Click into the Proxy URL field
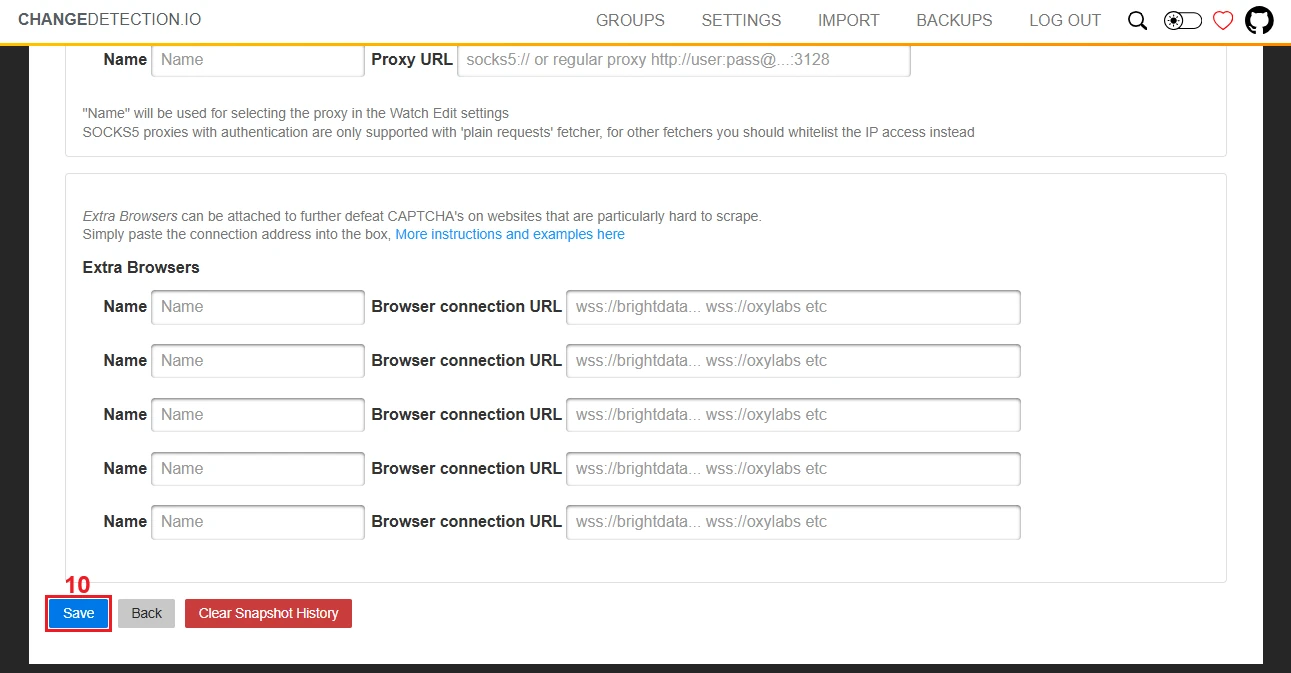1291x673 pixels. pyautogui.click(x=683, y=60)
